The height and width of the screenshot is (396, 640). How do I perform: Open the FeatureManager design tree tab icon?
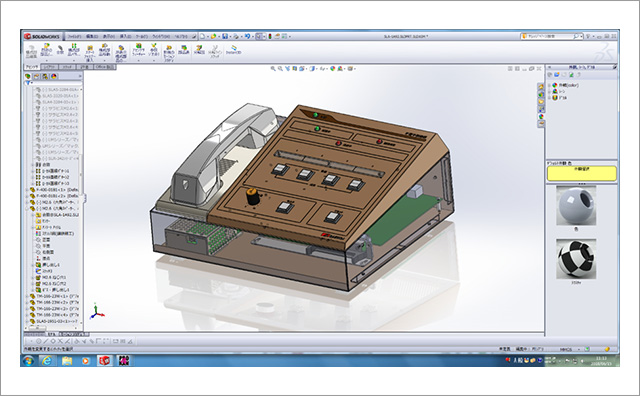click(x=28, y=76)
